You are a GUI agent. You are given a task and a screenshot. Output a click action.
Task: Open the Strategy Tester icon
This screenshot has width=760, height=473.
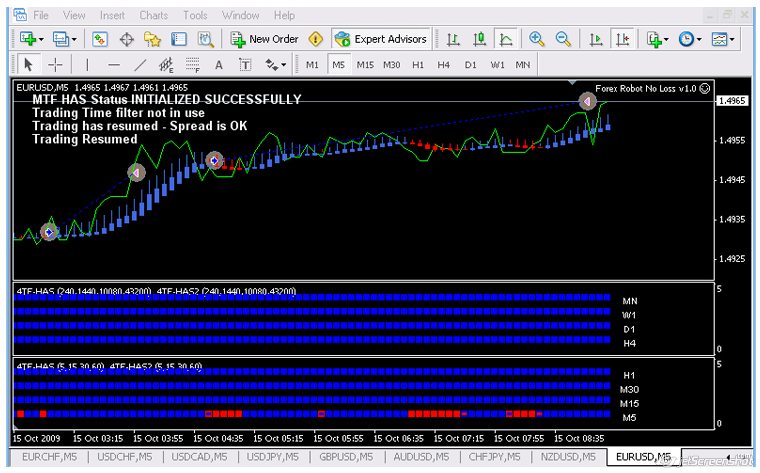[x=206, y=39]
